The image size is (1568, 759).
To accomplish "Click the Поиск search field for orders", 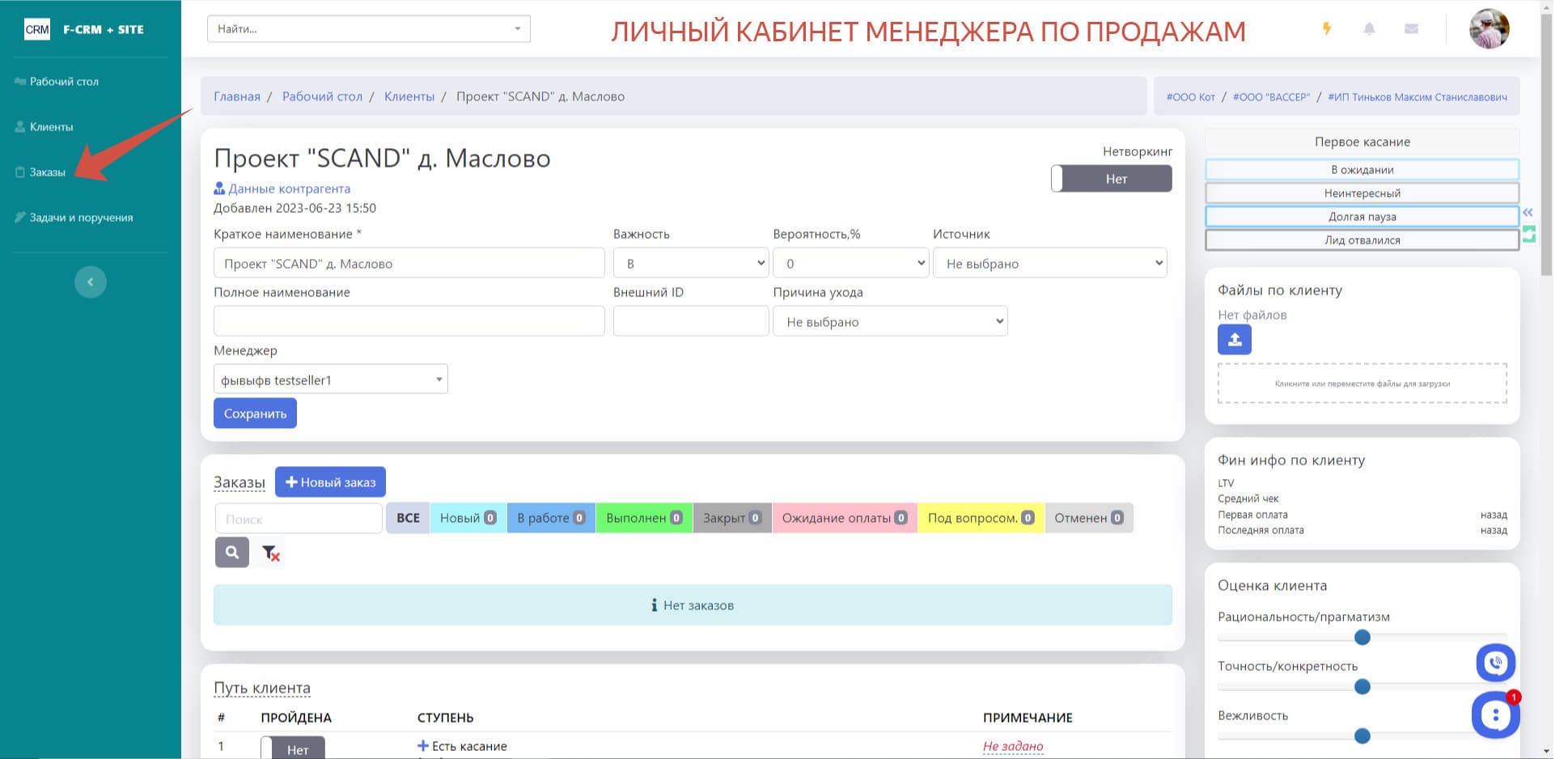I will (298, 518).
